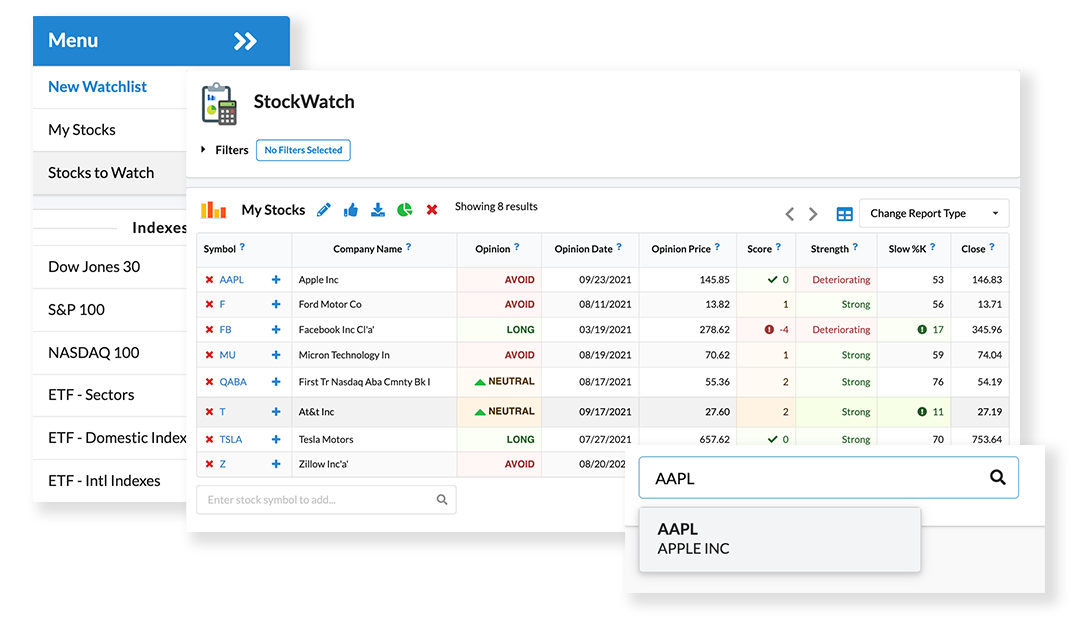
Task: Collapse the Menu using double chevron
Action: [x=245, y=41]
